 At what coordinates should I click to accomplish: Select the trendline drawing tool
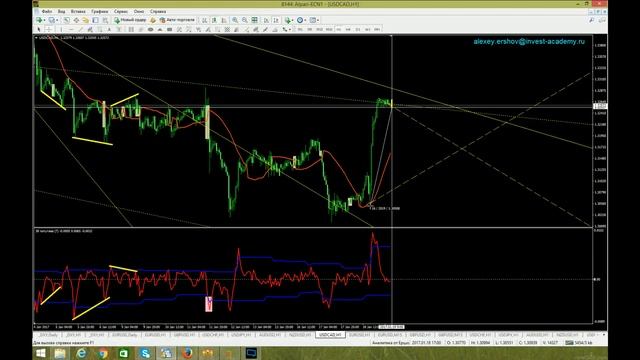80,29
